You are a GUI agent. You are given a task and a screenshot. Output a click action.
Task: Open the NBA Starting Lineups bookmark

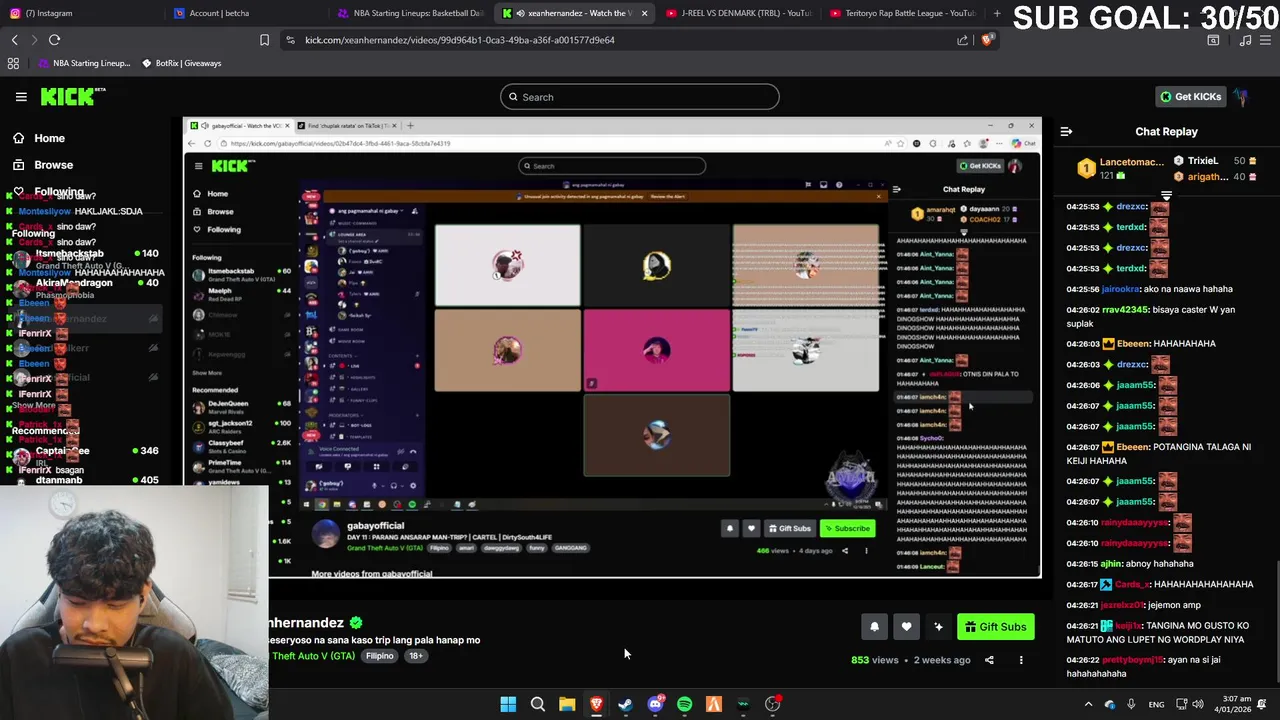click(x=84, y=63)
